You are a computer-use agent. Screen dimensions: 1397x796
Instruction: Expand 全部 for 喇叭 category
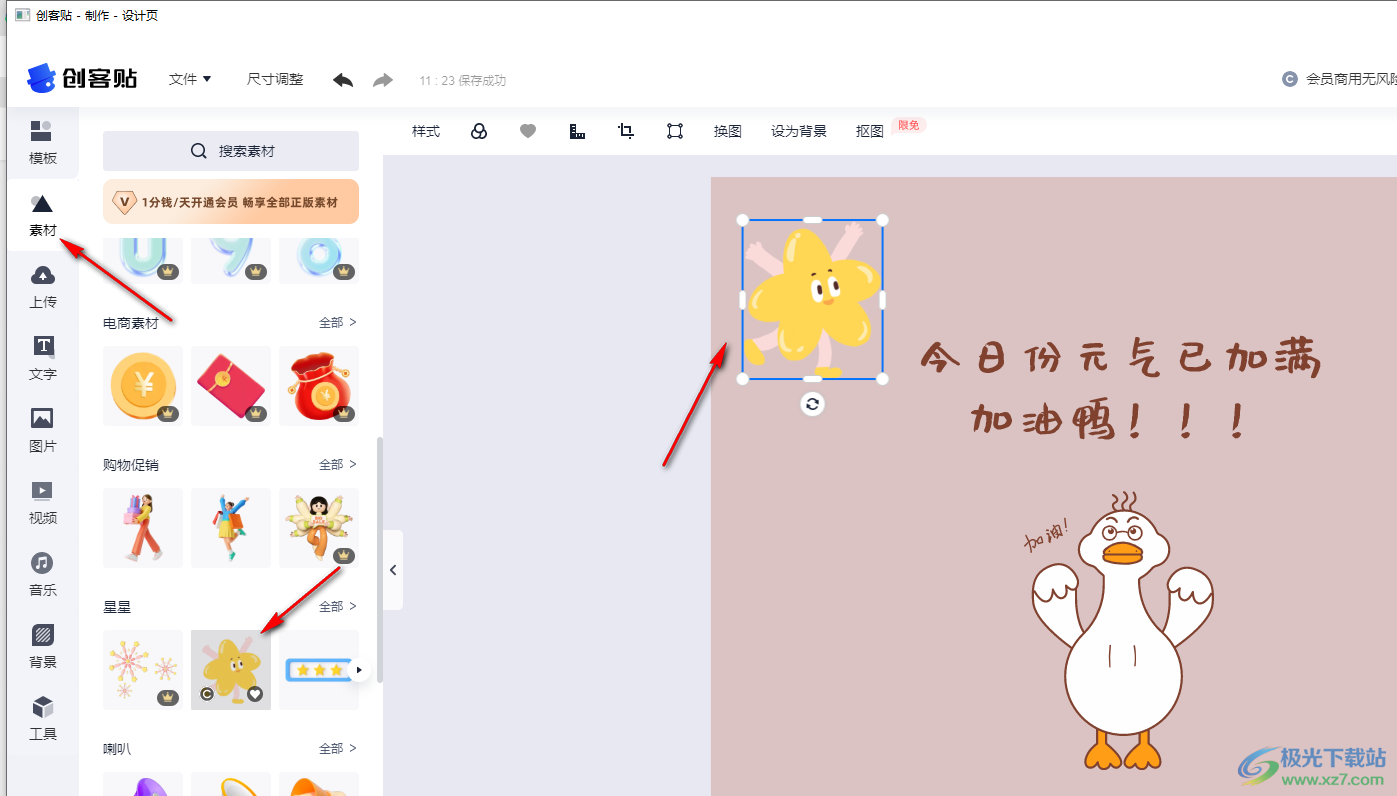[338, 749]
